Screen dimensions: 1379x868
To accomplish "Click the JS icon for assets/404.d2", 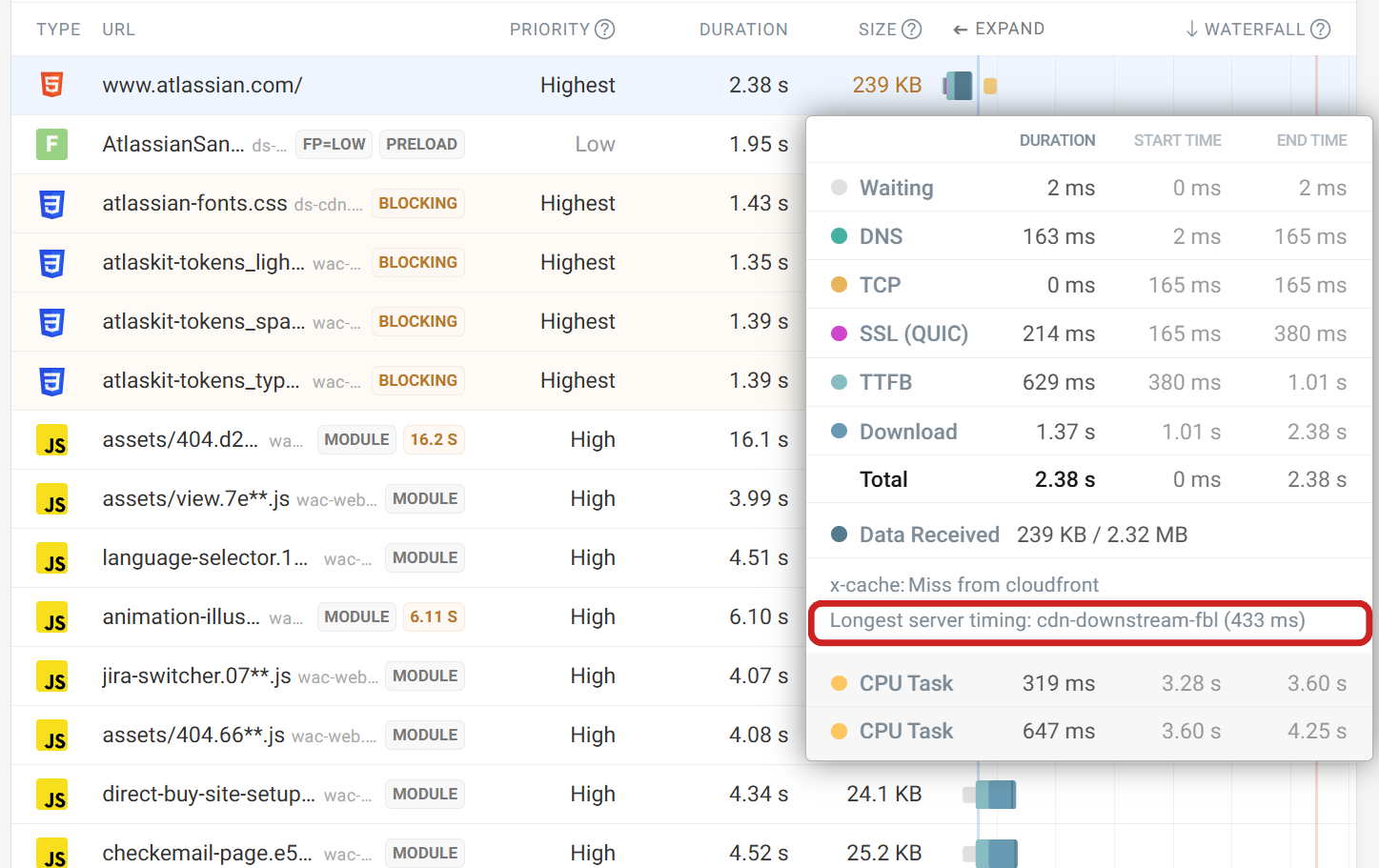I will tap(52, 440).
